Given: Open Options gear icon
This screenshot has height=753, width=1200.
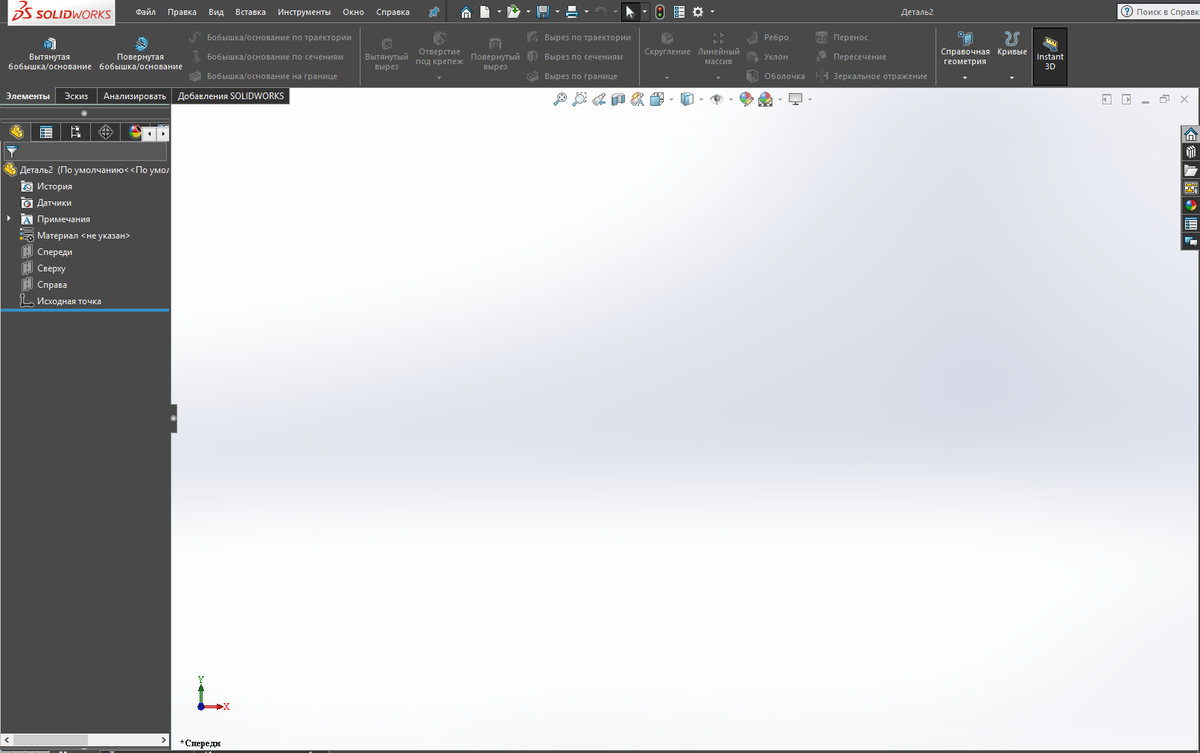Looking at the screenshot, I should point(698,12).
